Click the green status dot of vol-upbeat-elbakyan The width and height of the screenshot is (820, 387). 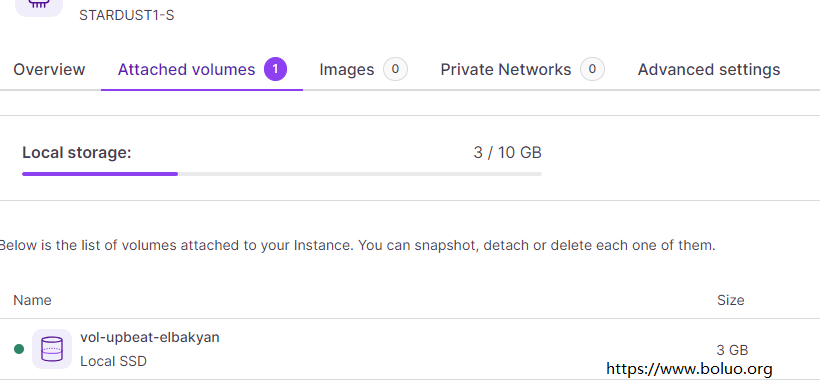(x=19, y=349)
